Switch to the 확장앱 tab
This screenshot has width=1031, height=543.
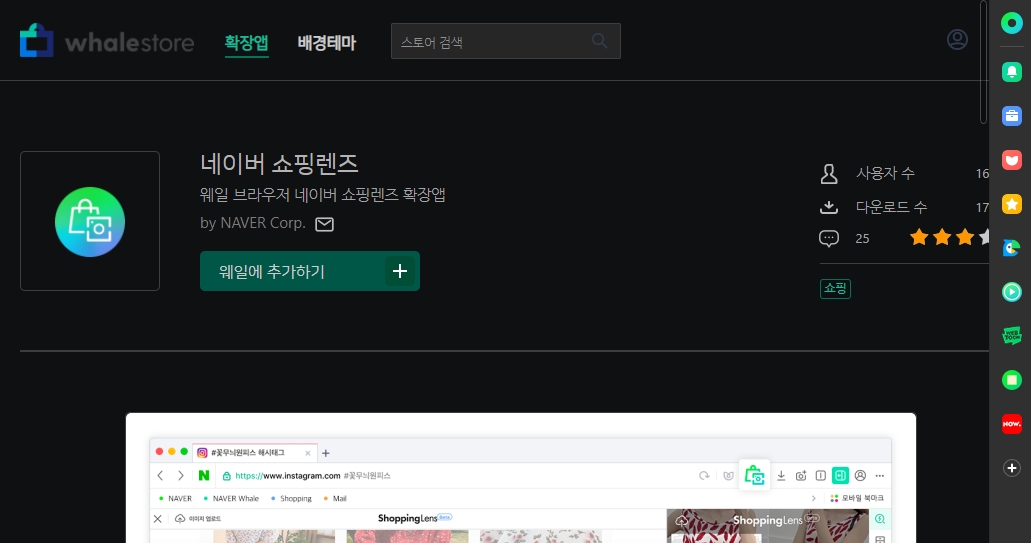(247, 43)
